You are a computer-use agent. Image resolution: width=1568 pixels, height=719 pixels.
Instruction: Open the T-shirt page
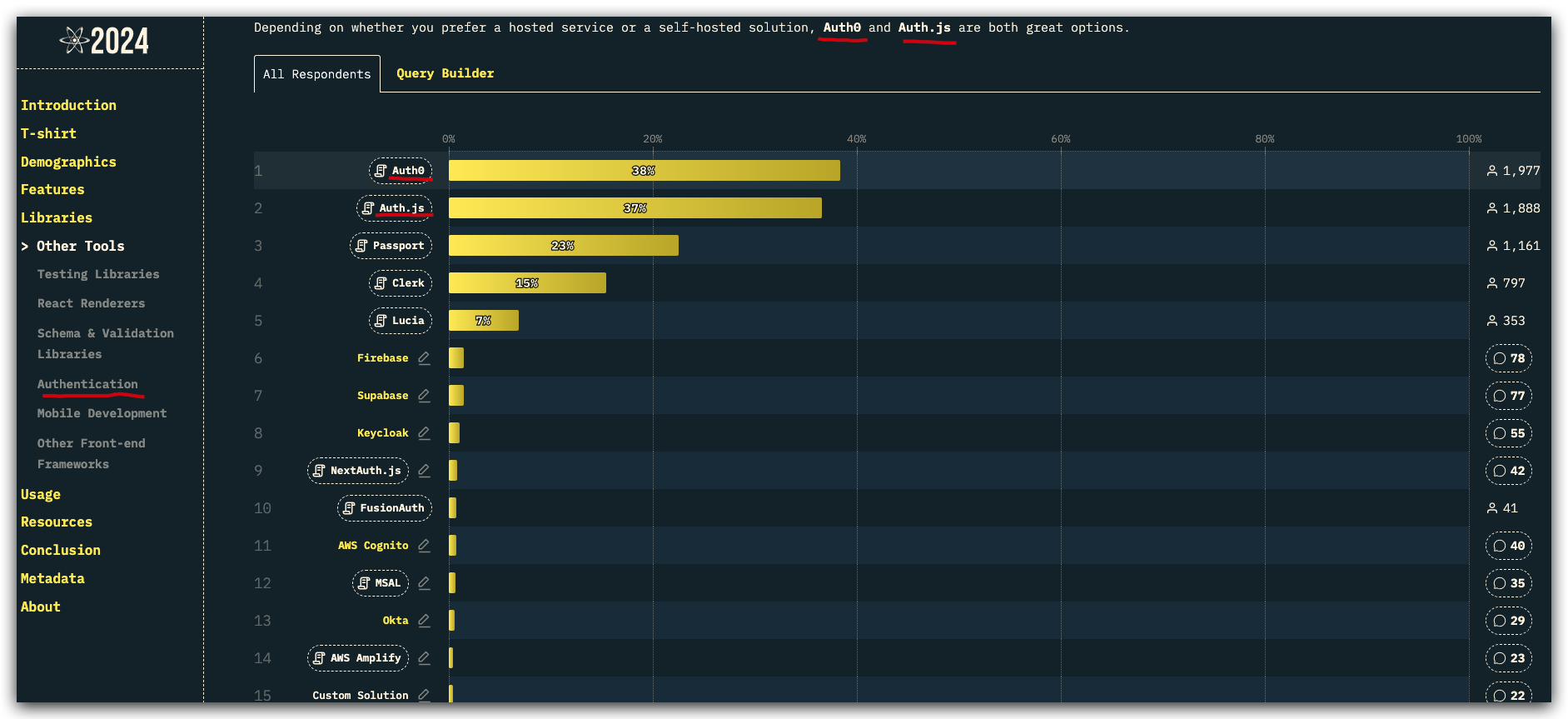48,133
